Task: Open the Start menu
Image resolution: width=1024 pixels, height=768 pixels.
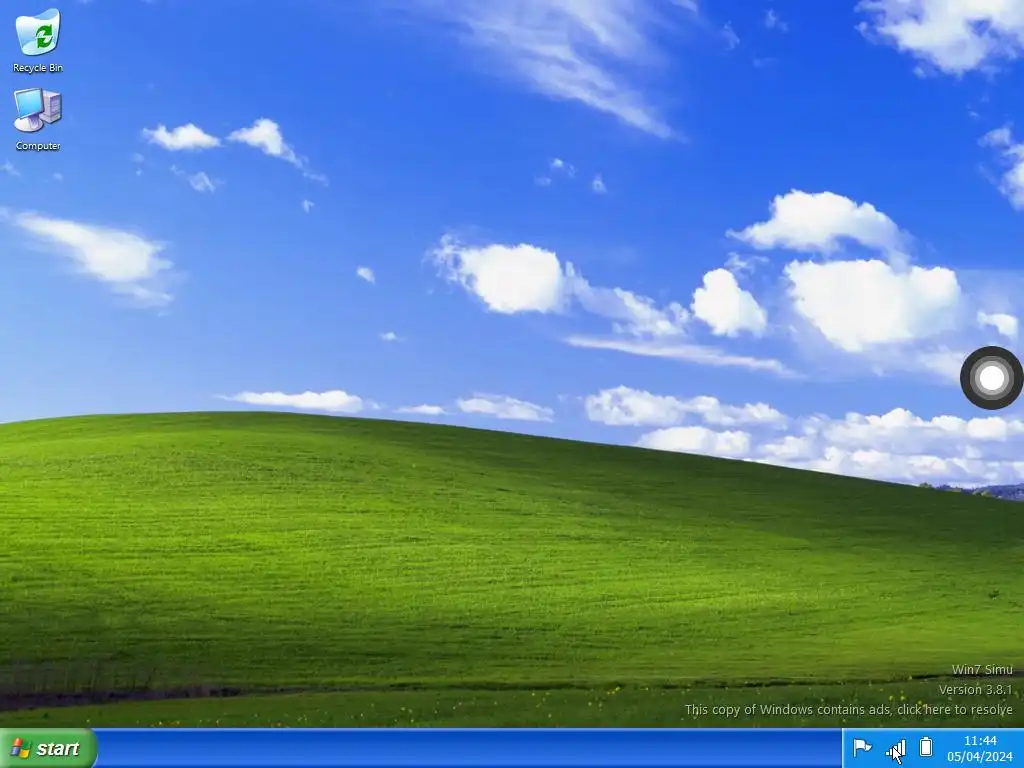Action: (48, 748)
